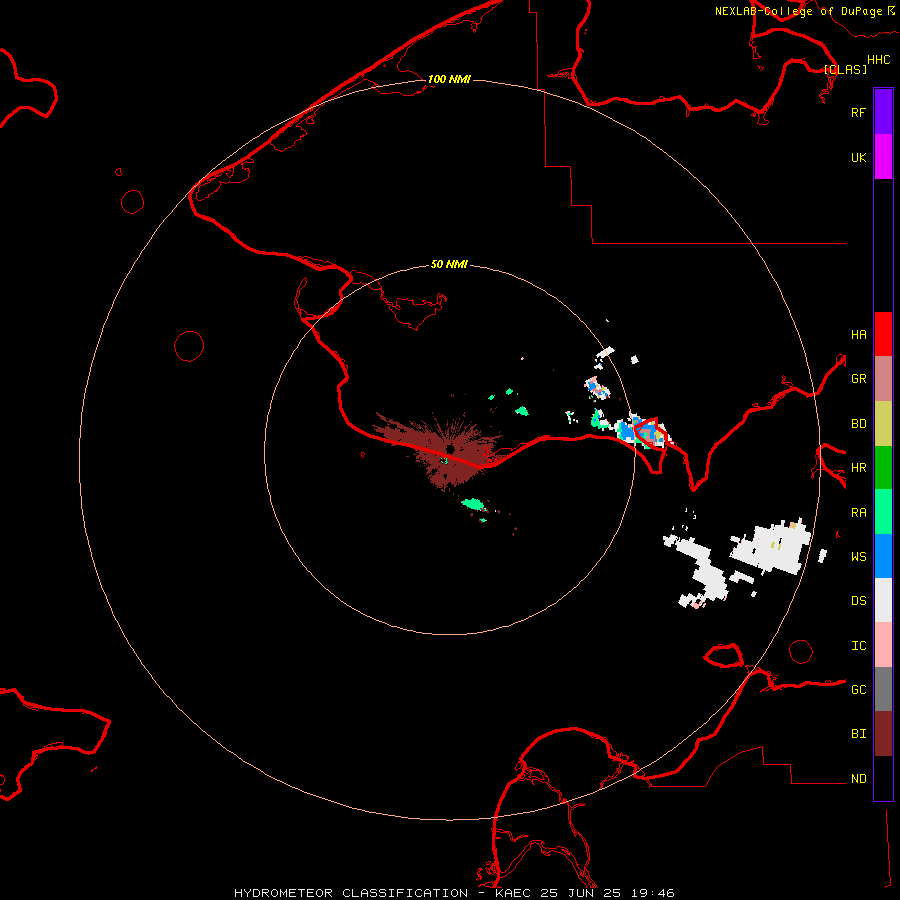Pick the RA light green legend block
900x900 pixels.
click(x=883, y=512)
